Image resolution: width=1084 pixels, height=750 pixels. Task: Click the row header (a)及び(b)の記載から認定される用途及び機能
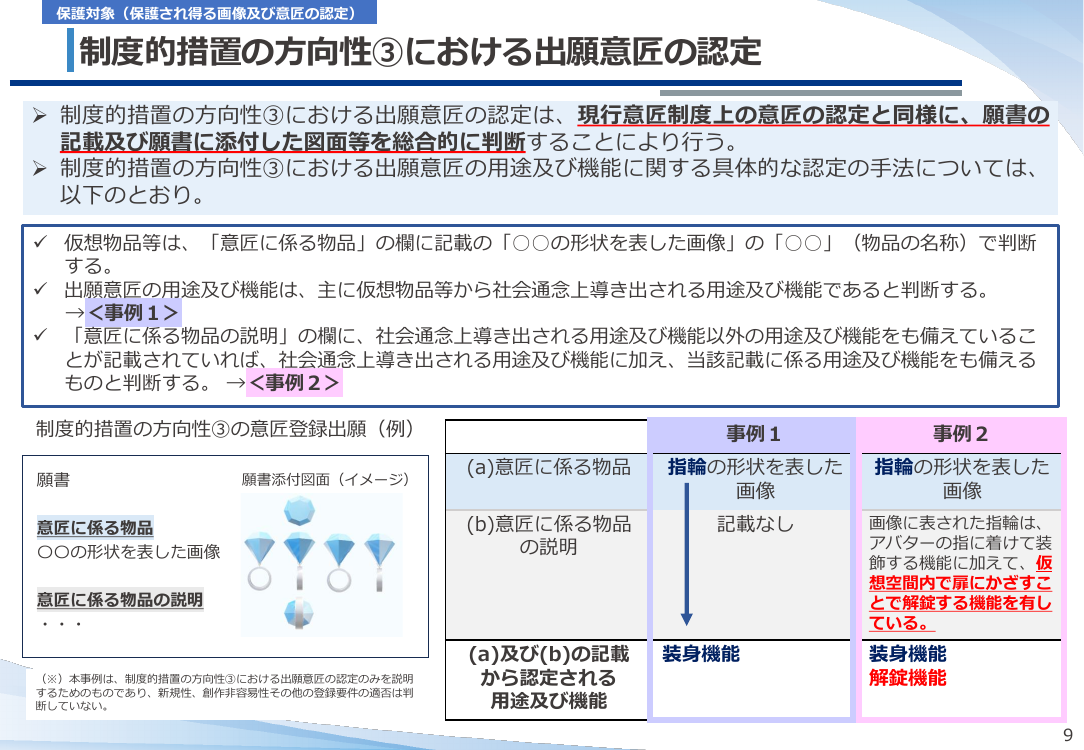point(548,677)
